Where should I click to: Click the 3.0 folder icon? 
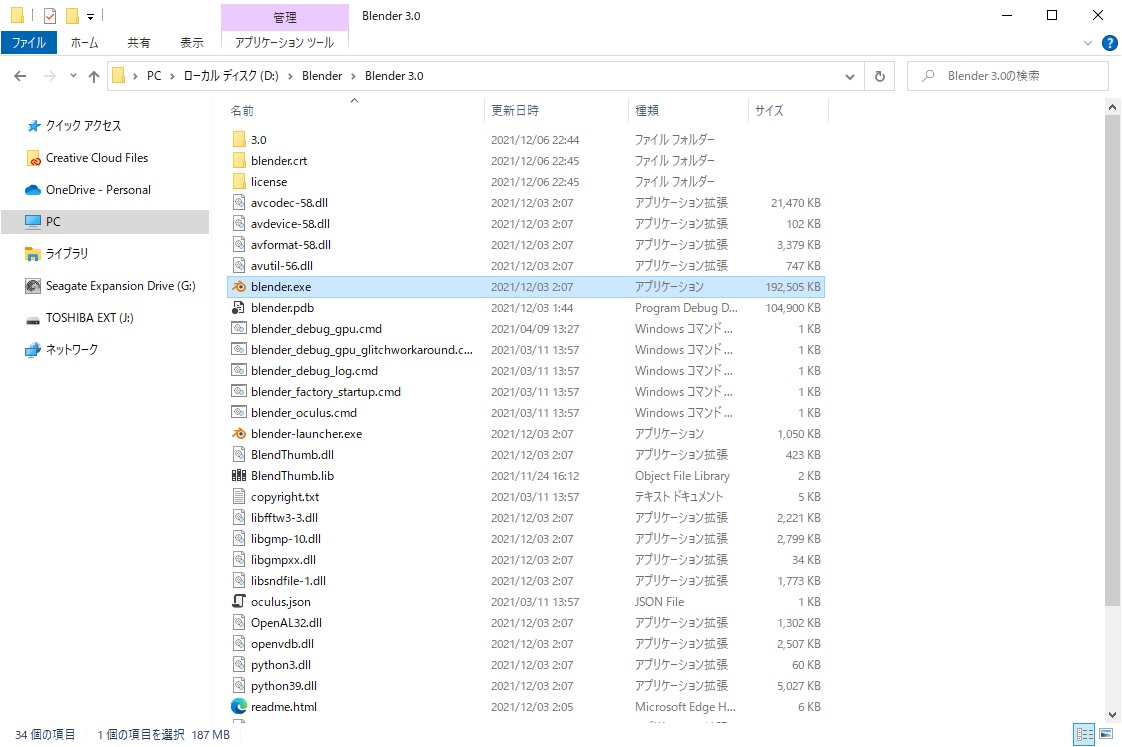[239, 140]
